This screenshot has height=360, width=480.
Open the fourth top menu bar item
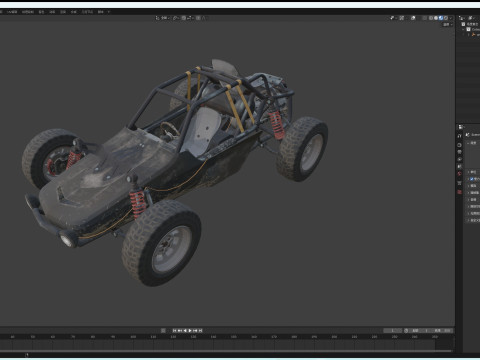[x=41, y=12]
